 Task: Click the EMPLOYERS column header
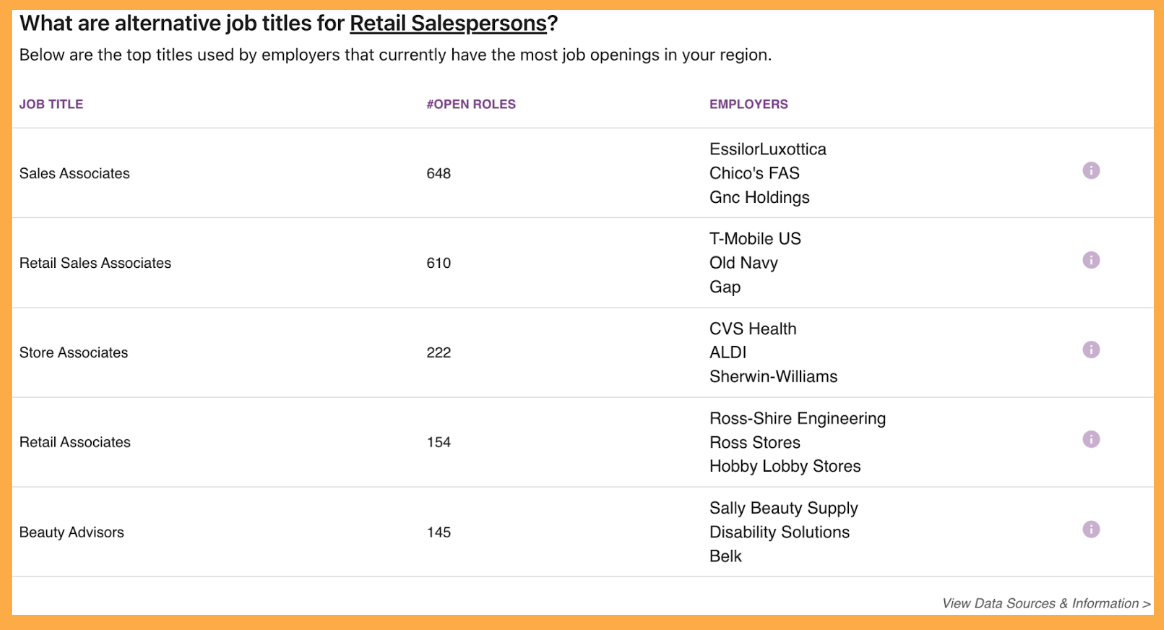[748, 105]
